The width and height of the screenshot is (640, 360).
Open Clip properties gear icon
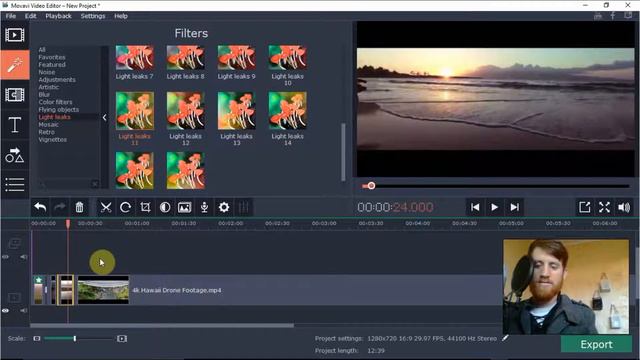point(224,207)
